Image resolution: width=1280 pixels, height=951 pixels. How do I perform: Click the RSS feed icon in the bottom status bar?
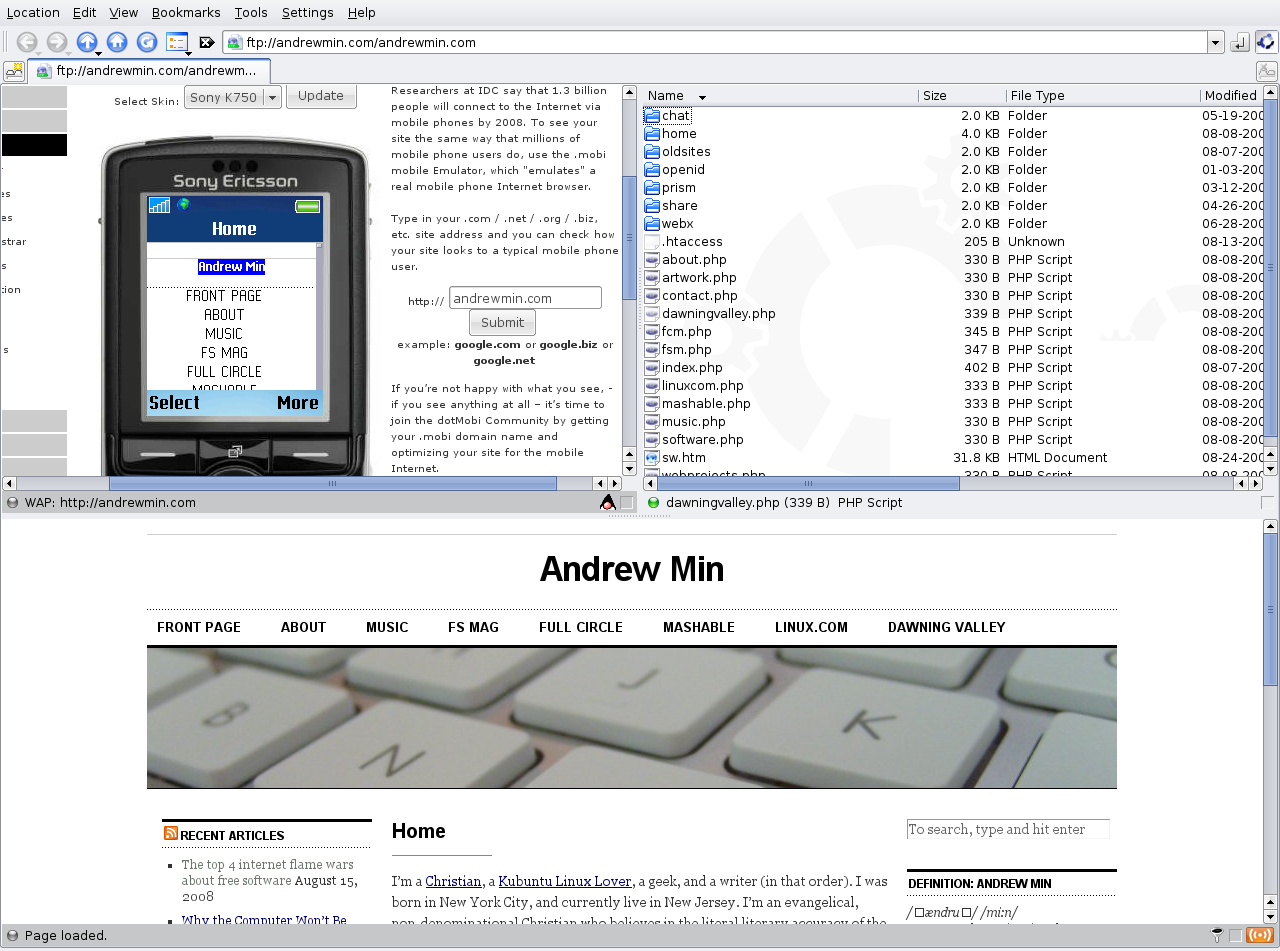tap(1259, 936)
